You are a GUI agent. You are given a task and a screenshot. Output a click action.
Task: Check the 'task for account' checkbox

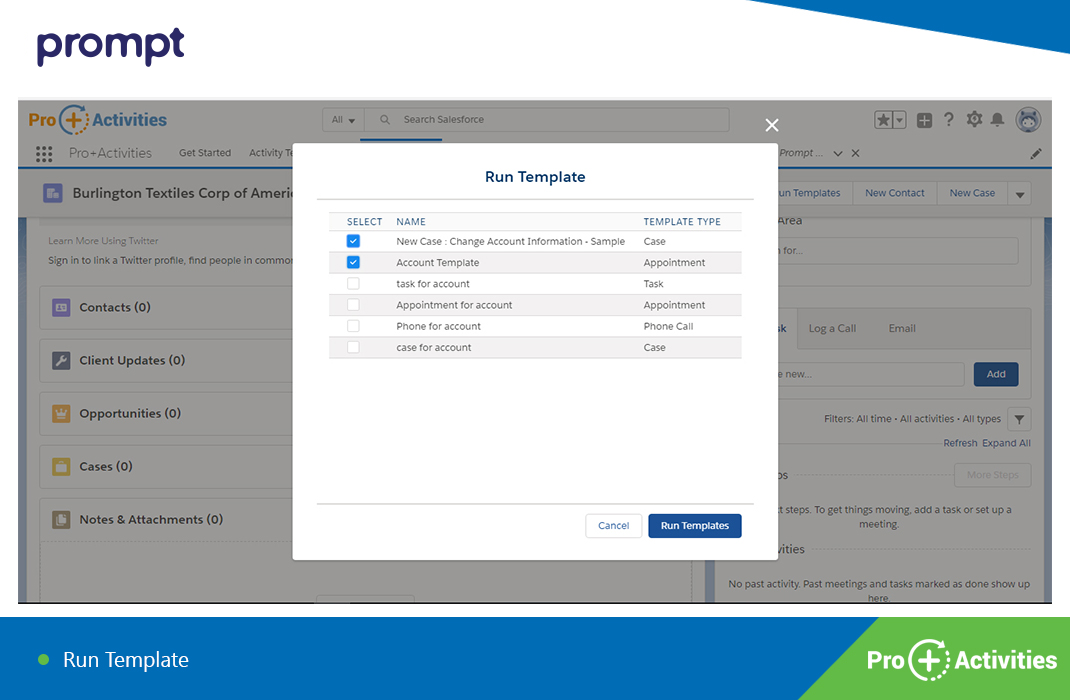tap(353, 284)
